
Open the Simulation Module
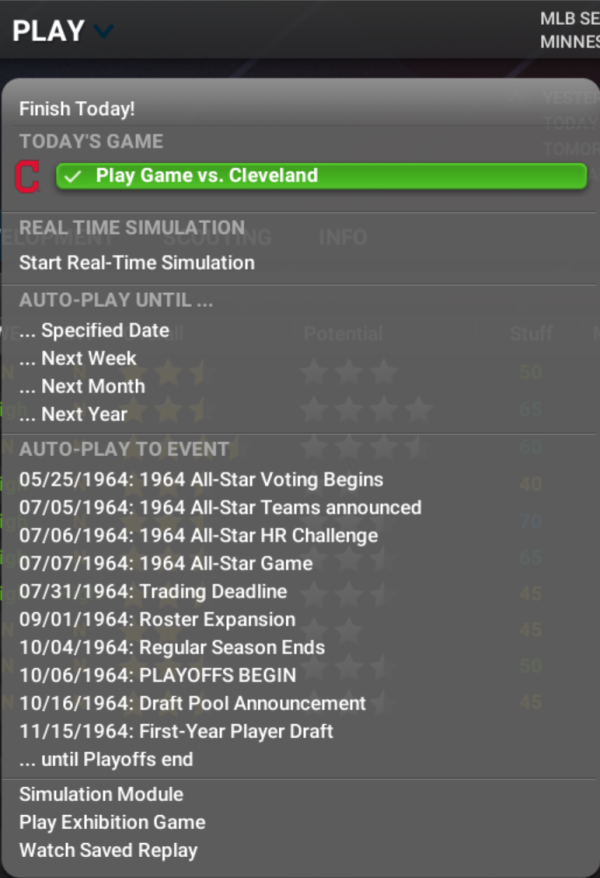[100, 795]
